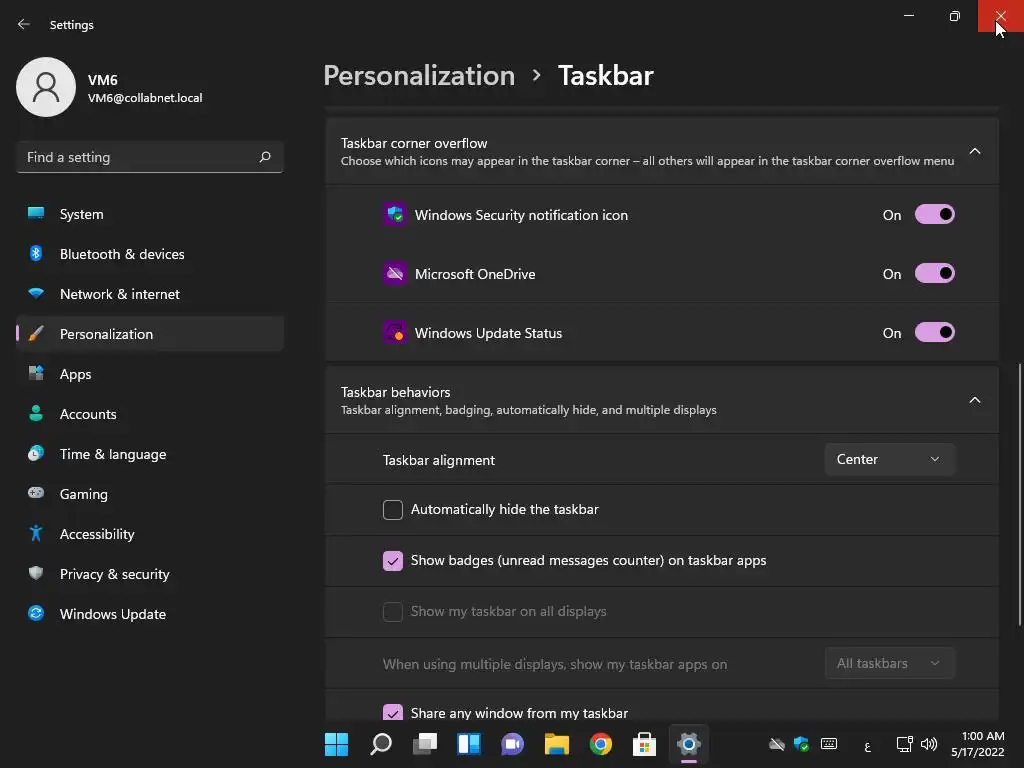Open Microsoft Store taskbar icon
This screenshot has width=1024, height=768.
[x=644, y=744]
